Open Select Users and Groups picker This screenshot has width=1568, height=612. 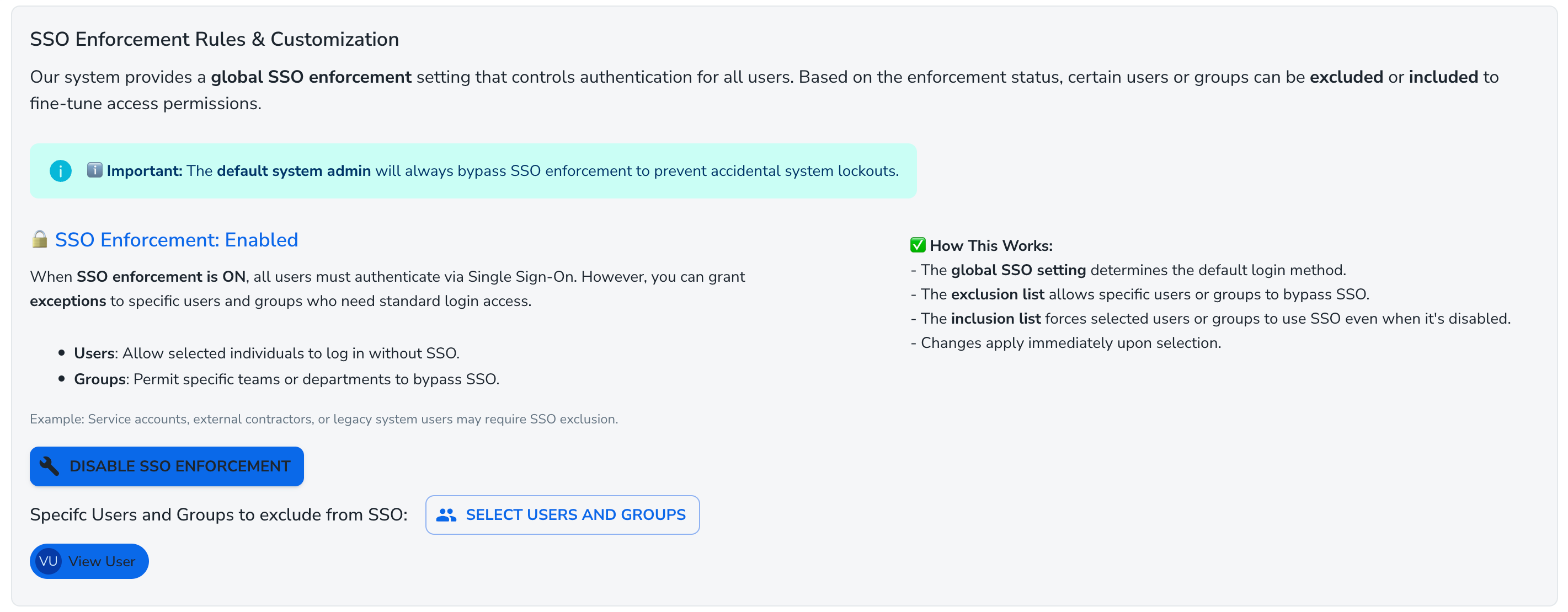coord(562,514)
